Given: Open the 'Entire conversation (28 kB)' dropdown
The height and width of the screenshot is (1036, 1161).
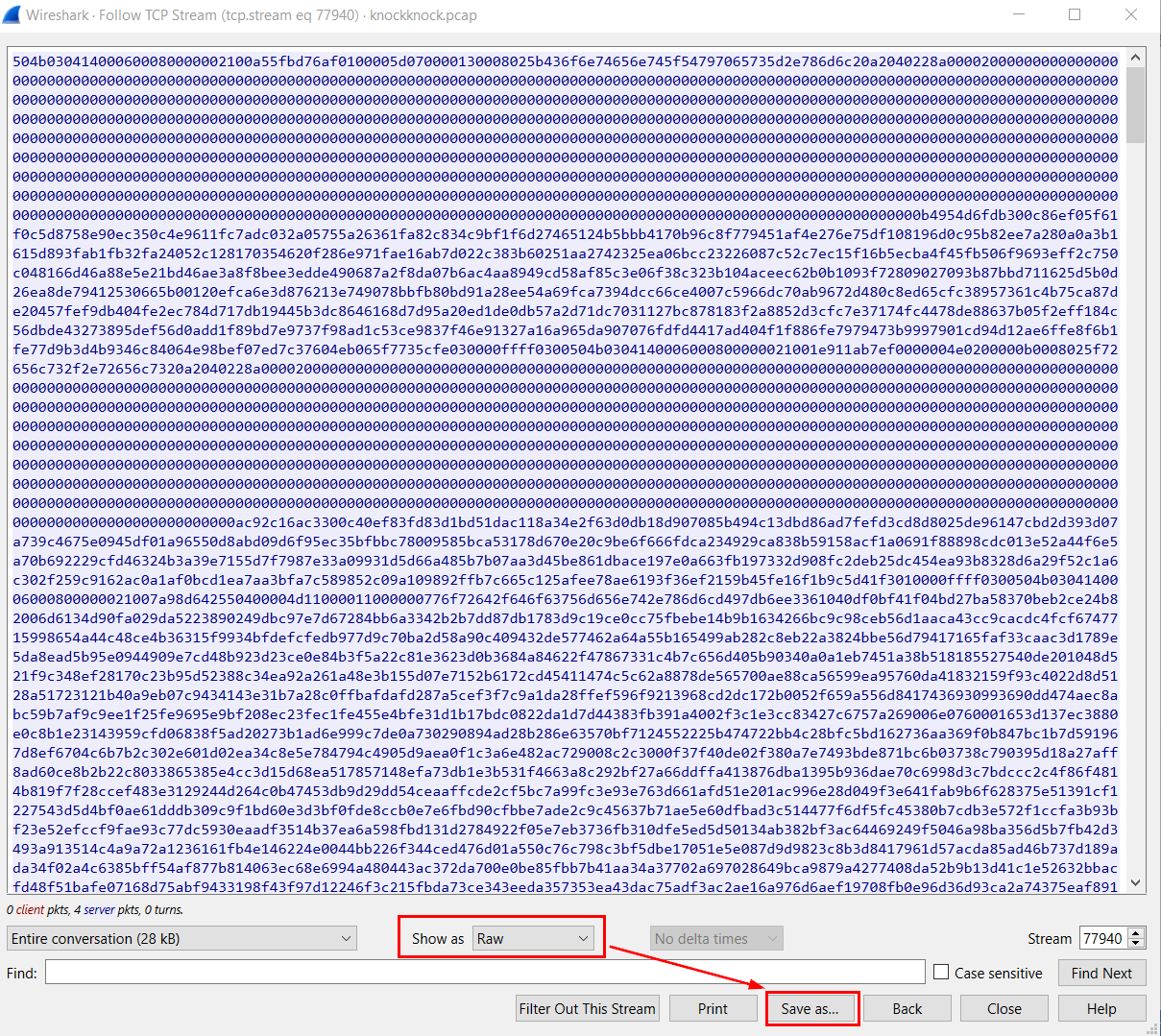Looking at the screenshot, I should click(181, 938).
